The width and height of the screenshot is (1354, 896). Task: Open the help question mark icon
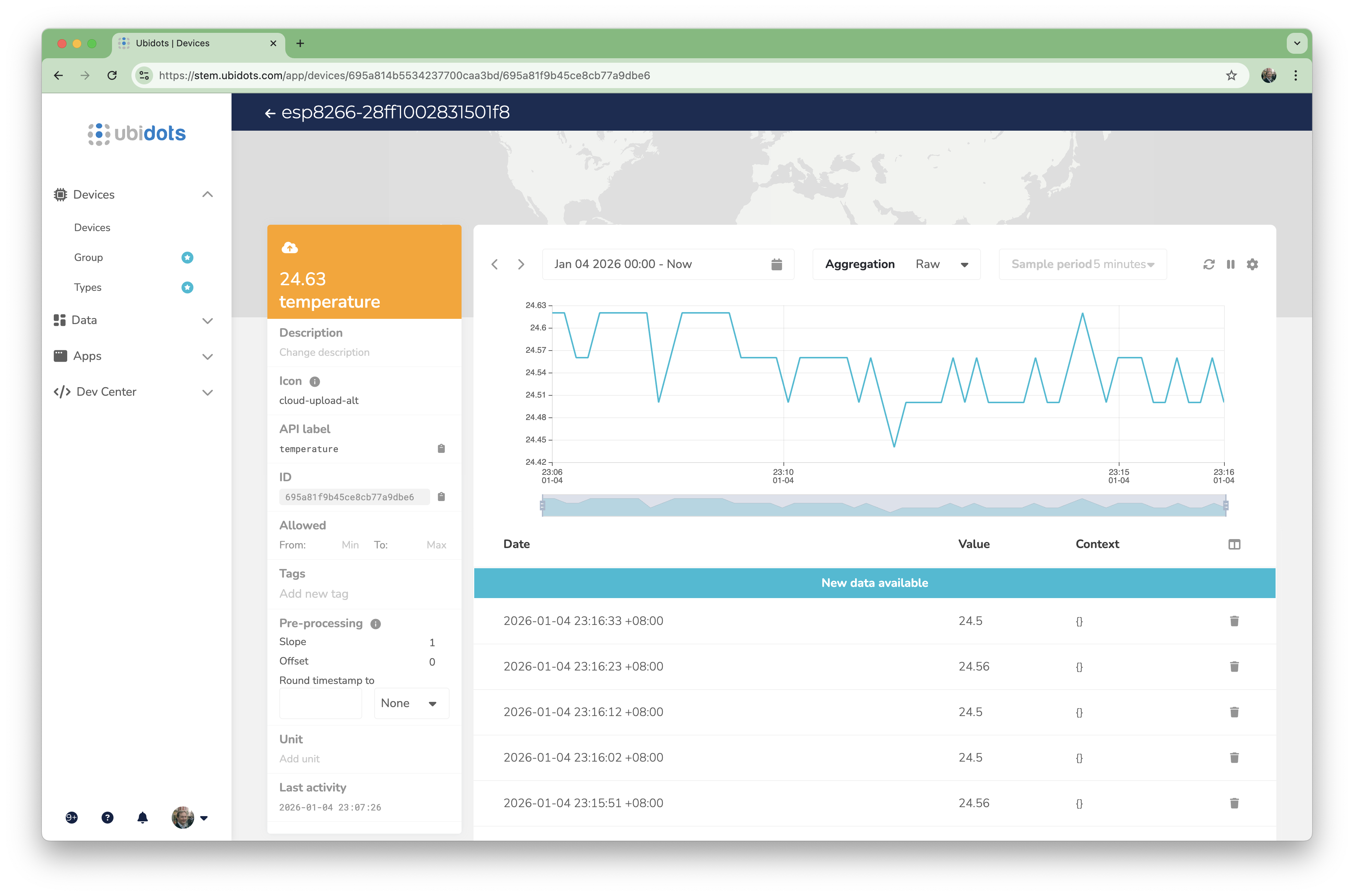click(108, 818)
